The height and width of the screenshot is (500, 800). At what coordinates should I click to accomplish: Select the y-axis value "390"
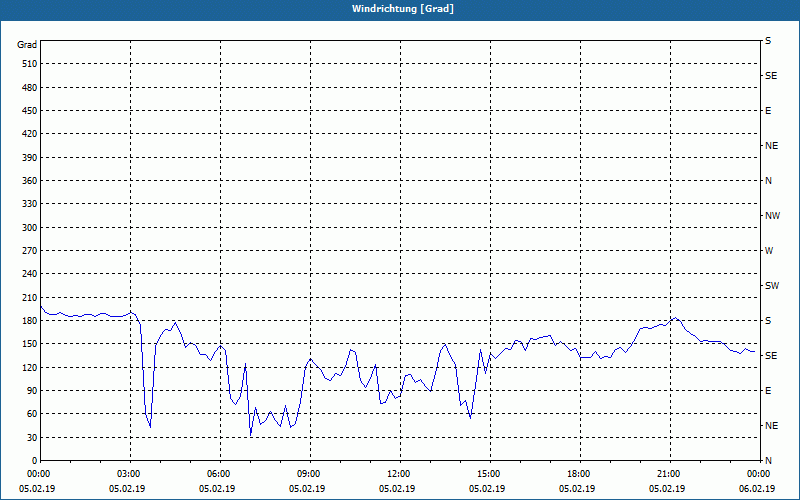tap(30, 158)
